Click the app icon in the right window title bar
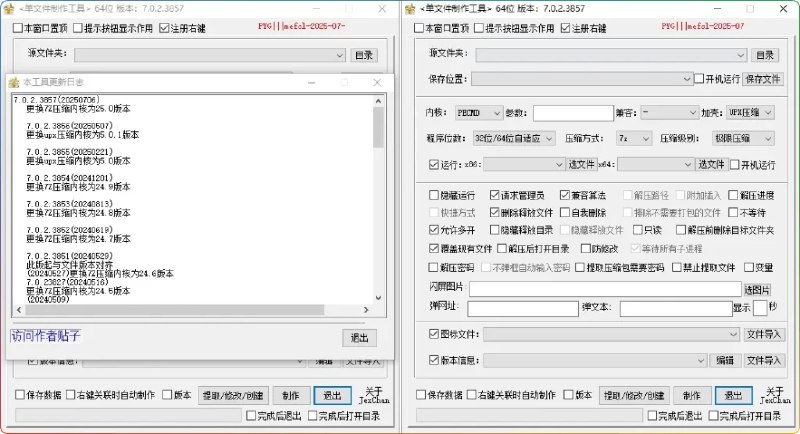800x434 pixels. click(410, 9)
